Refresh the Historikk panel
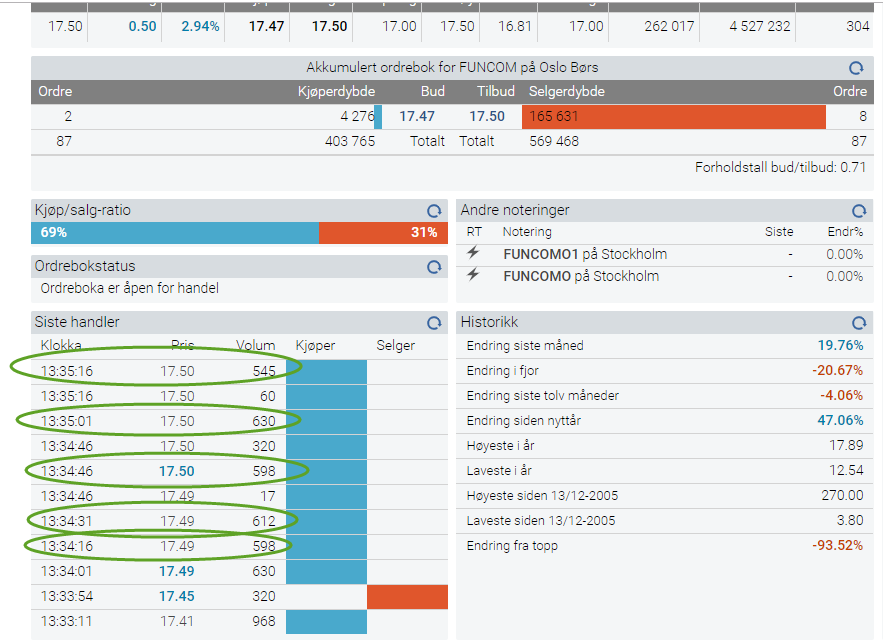Screen dimensions: 883x642 pos(859,323)
